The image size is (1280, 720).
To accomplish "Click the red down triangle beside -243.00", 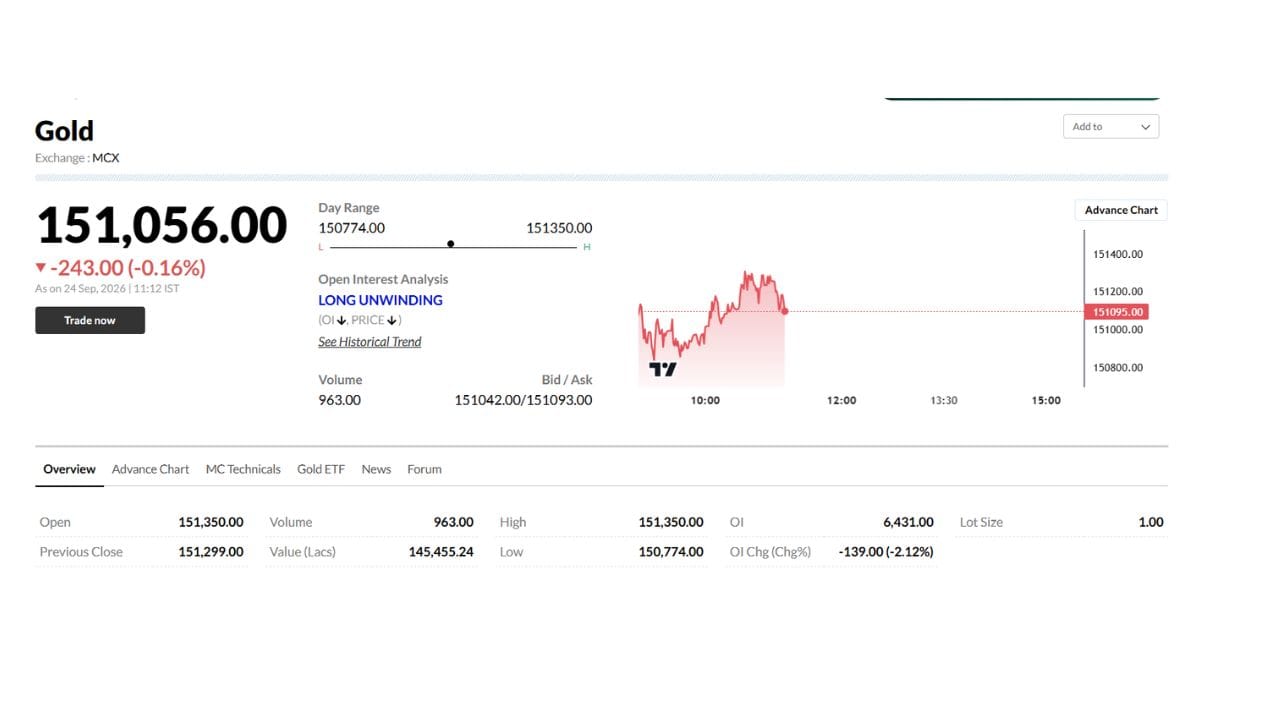I will point(40,268).
